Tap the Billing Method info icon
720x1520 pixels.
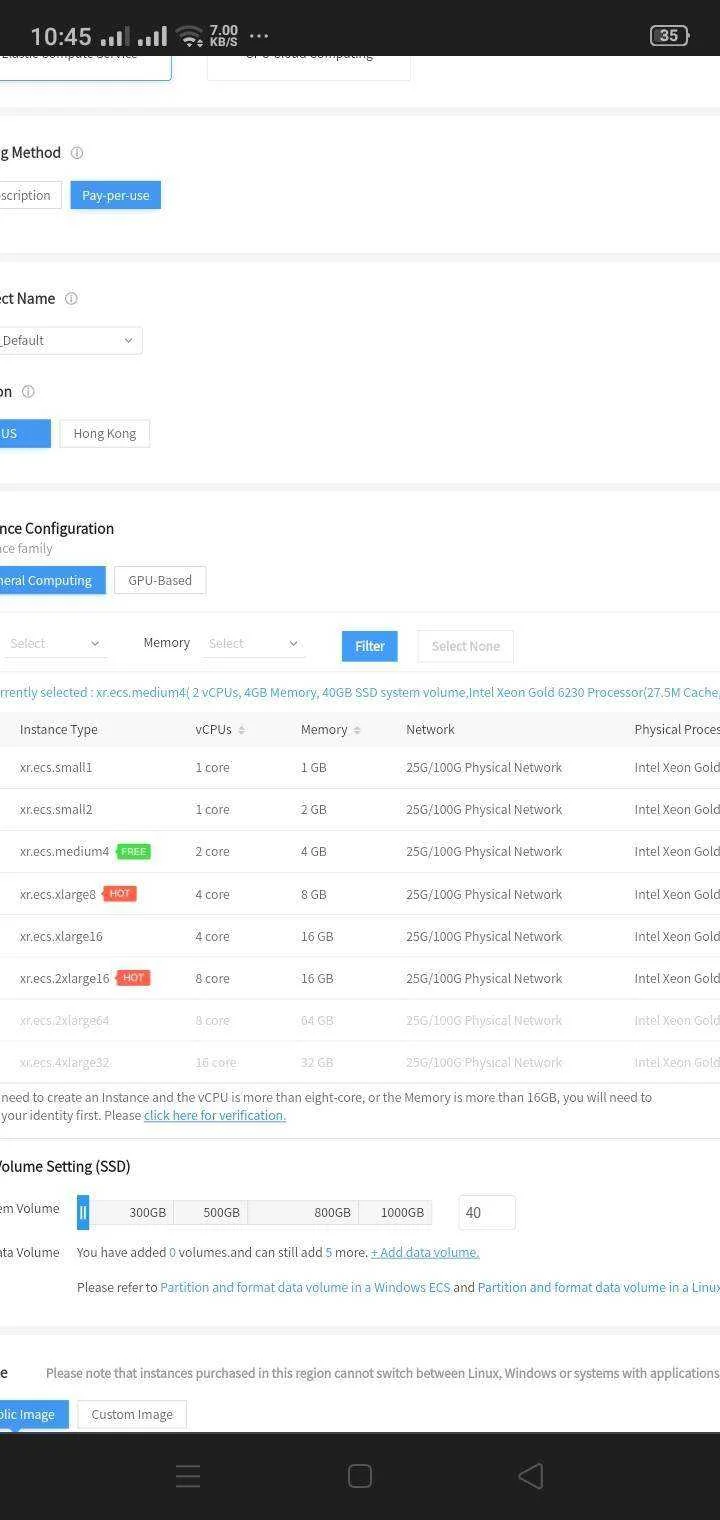77,153
